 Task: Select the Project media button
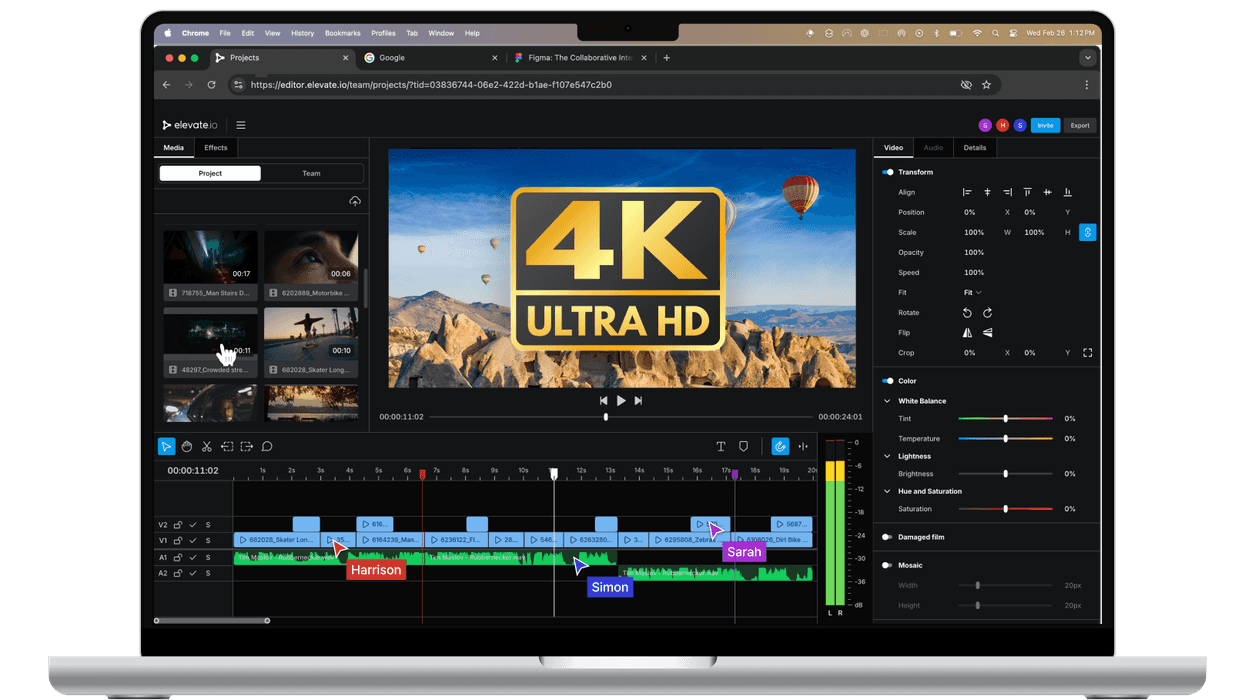pos(210,173)
